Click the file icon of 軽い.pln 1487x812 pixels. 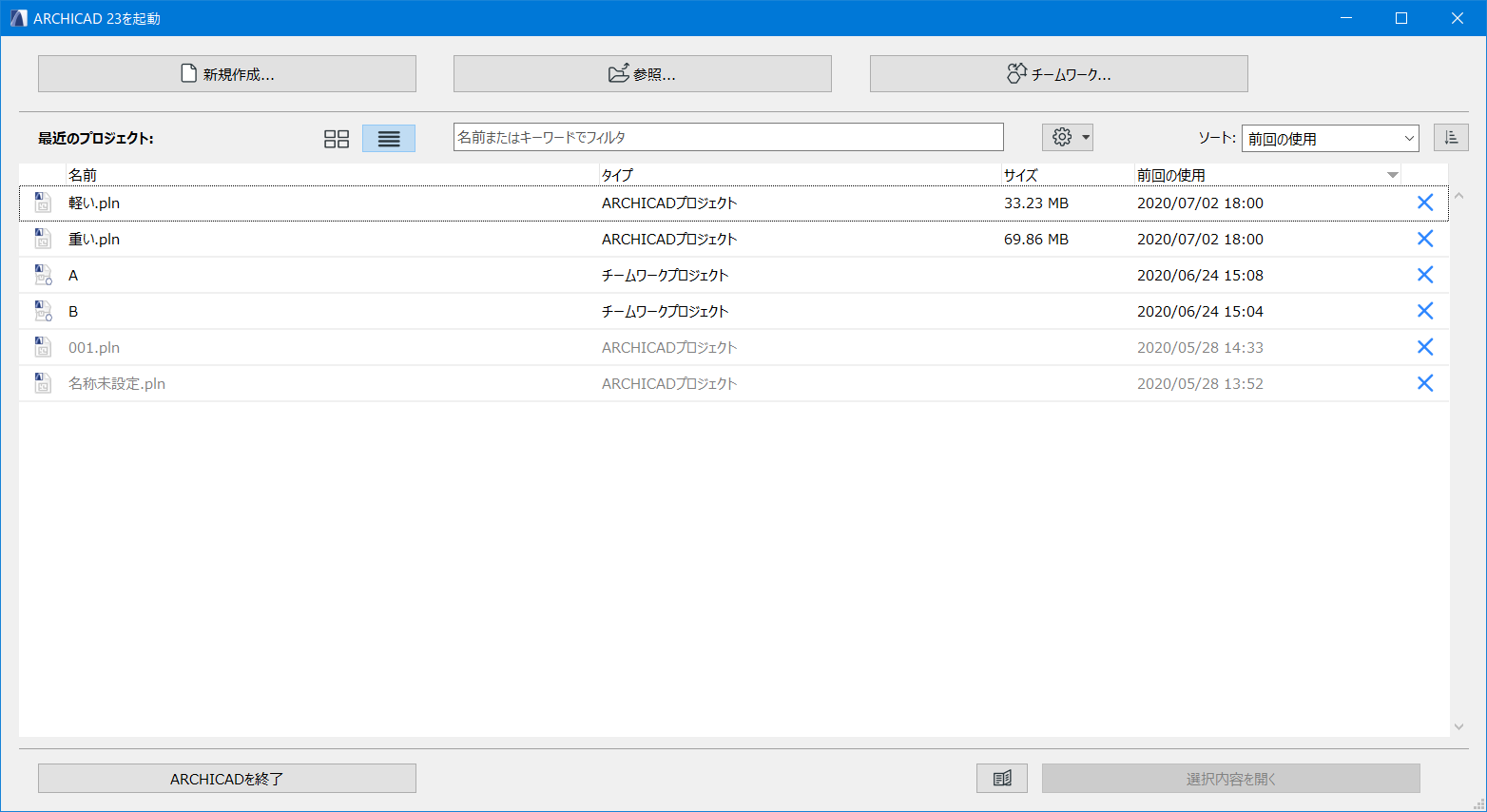pyautogui.click(x=43, y=203)
